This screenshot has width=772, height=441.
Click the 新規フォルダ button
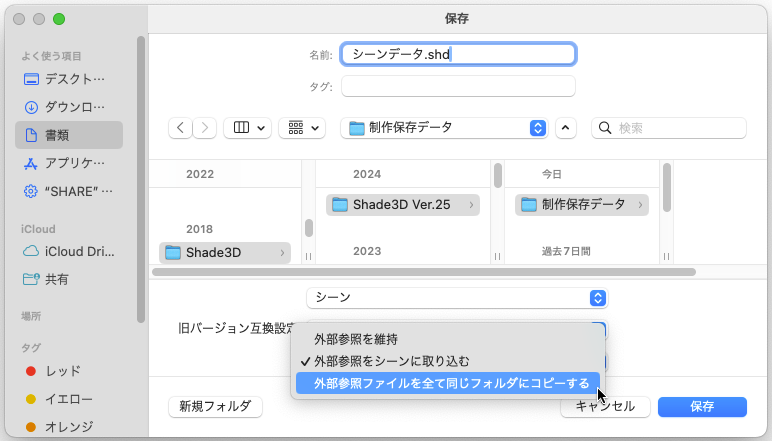[x=215, y=407]
